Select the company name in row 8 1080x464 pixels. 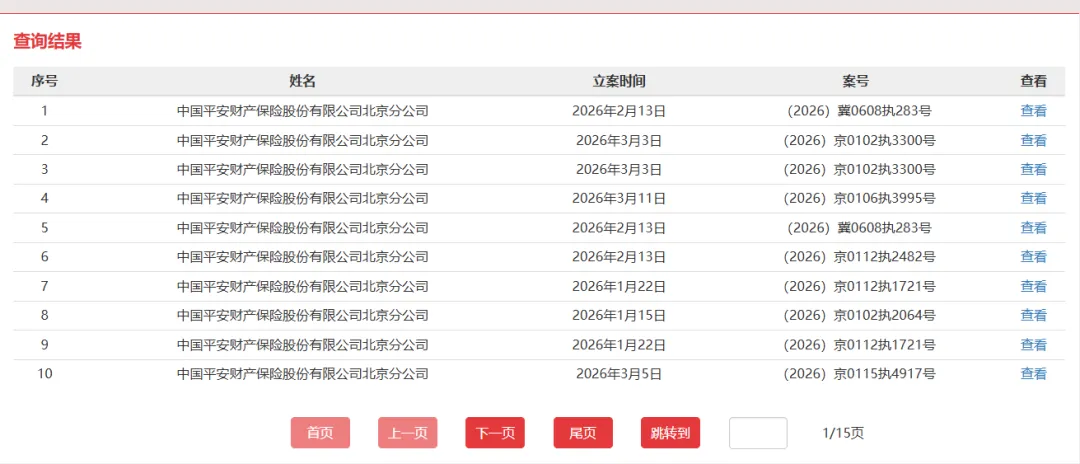[x=302, y=315]
